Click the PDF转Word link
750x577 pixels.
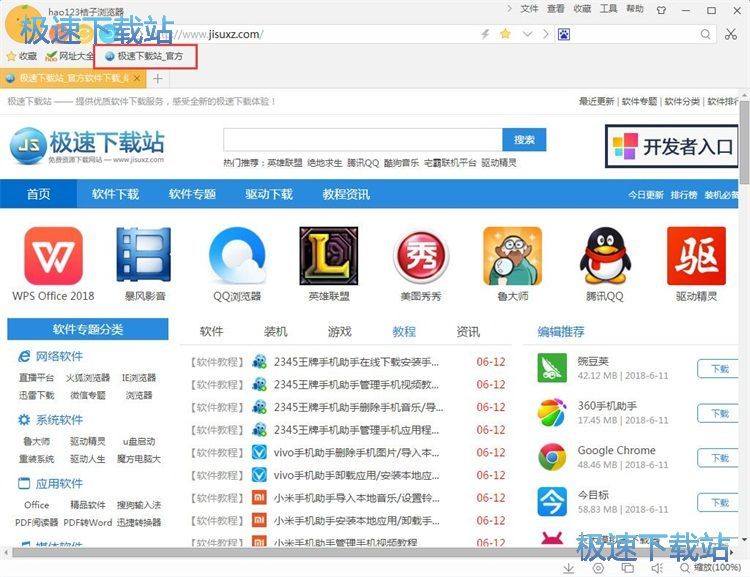[88, 522]
